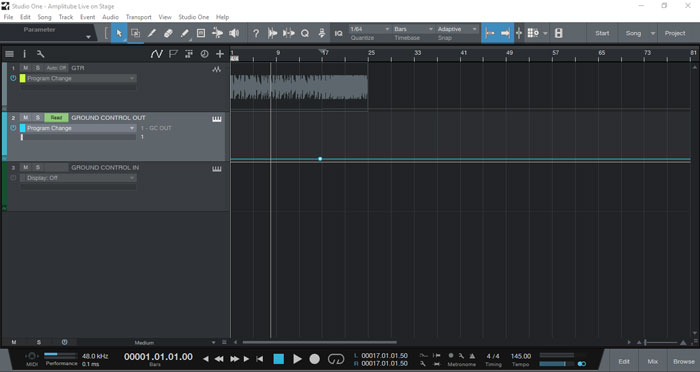Click the video player film icon

(558, 33)
